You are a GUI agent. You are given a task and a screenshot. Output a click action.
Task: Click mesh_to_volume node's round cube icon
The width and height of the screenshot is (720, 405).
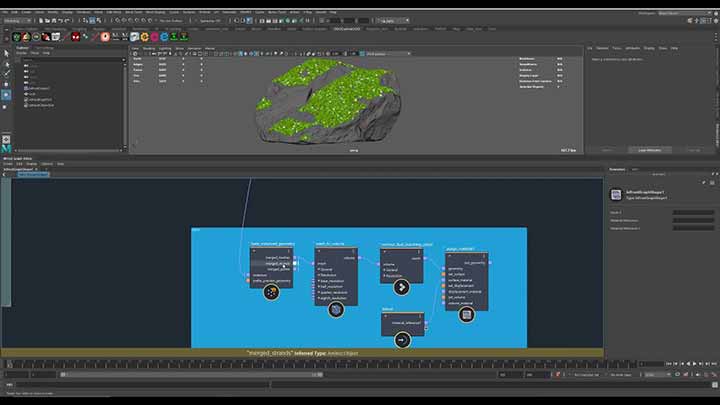pos(336,309)
